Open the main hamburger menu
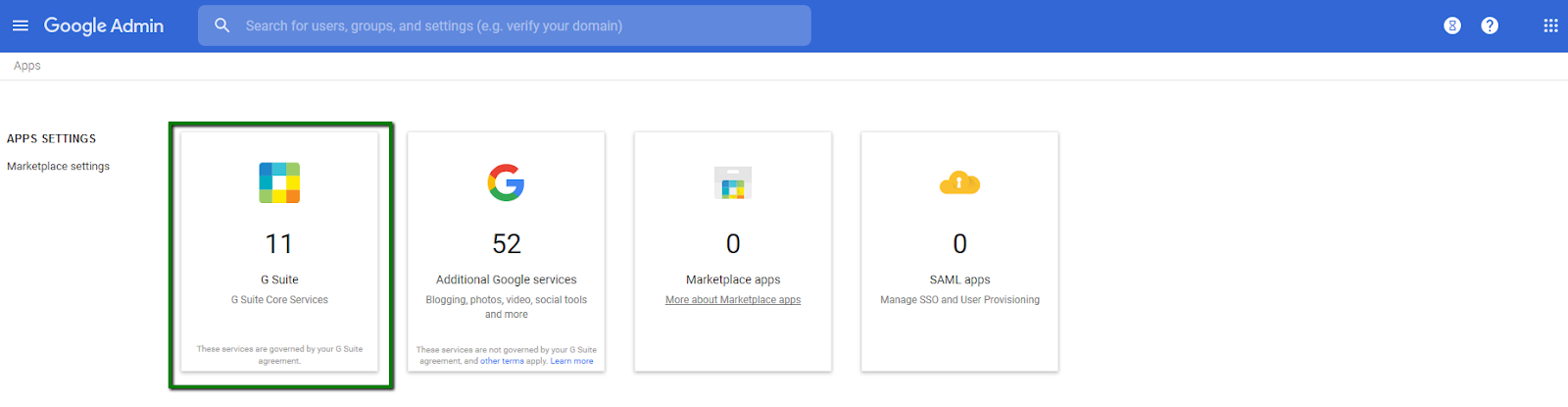 click(21, 25)
